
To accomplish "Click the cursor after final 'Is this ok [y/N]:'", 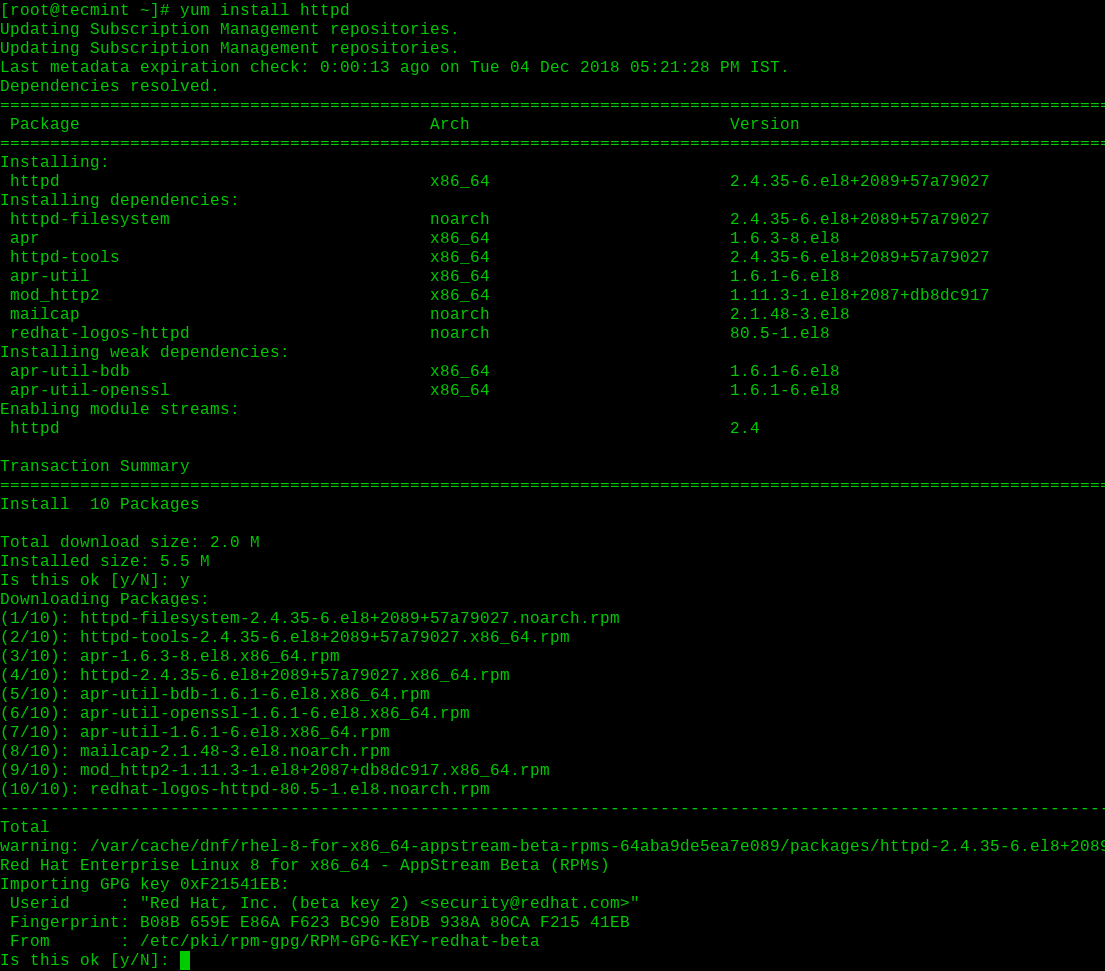I will click(x=185, y=960).
